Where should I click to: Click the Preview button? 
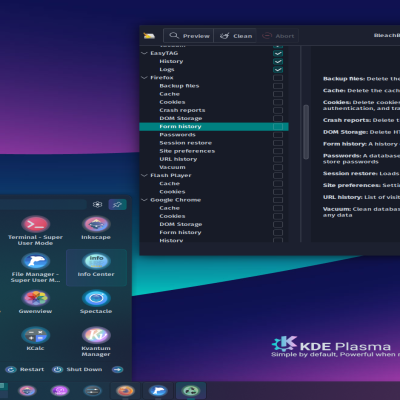point(189,36)
